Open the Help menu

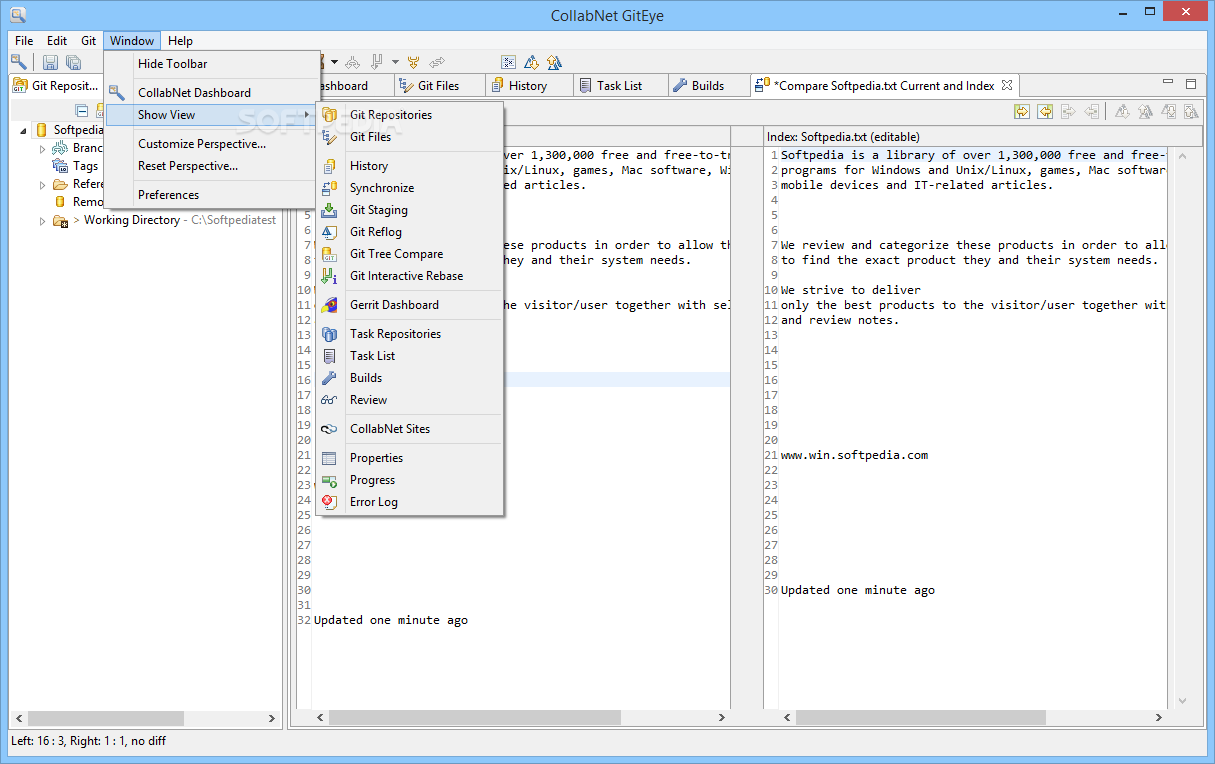coord(181,41)
